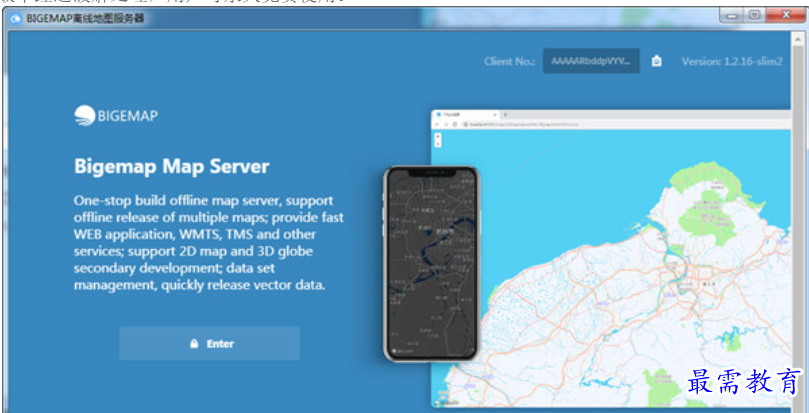The image size is (809, 413).
Task: Click the BIGEMAP logo
Action: (x=116, y=116)
